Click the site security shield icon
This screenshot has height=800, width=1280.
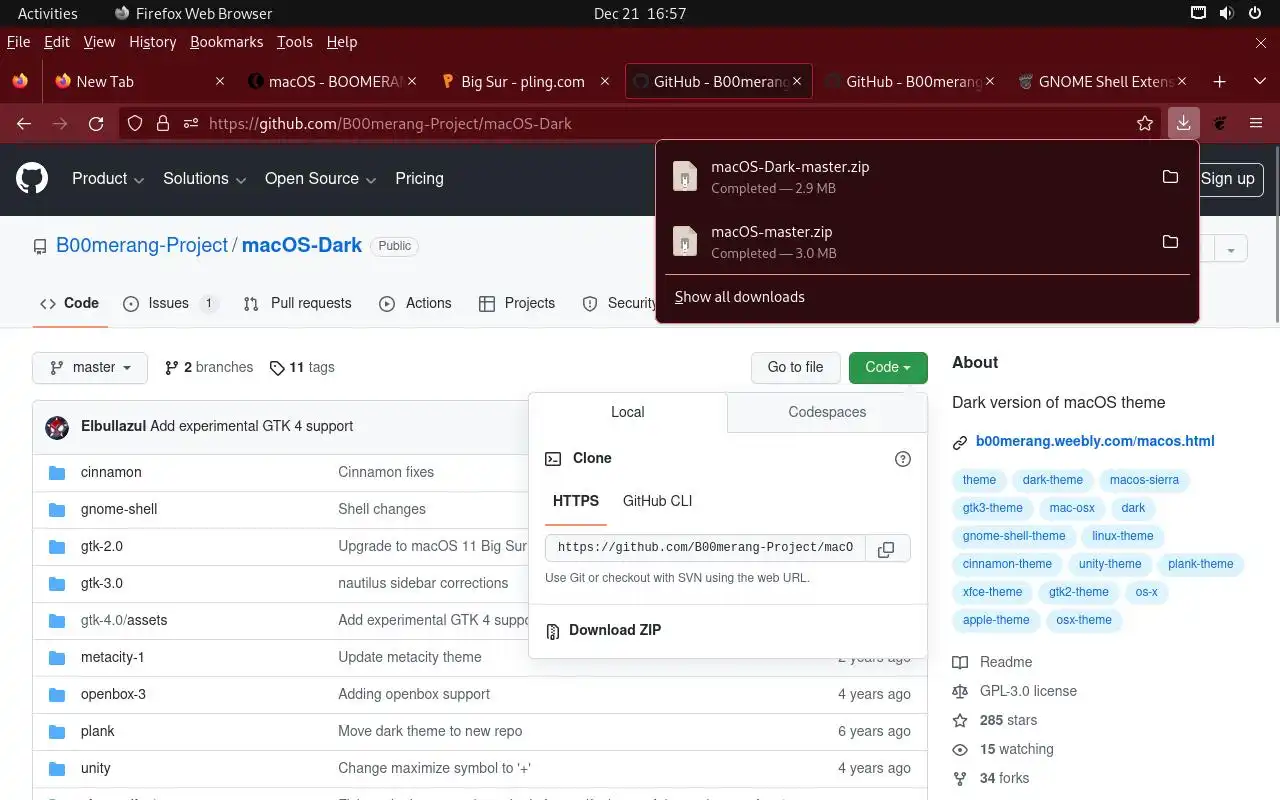pyautogui.click(x=135, y=123)
